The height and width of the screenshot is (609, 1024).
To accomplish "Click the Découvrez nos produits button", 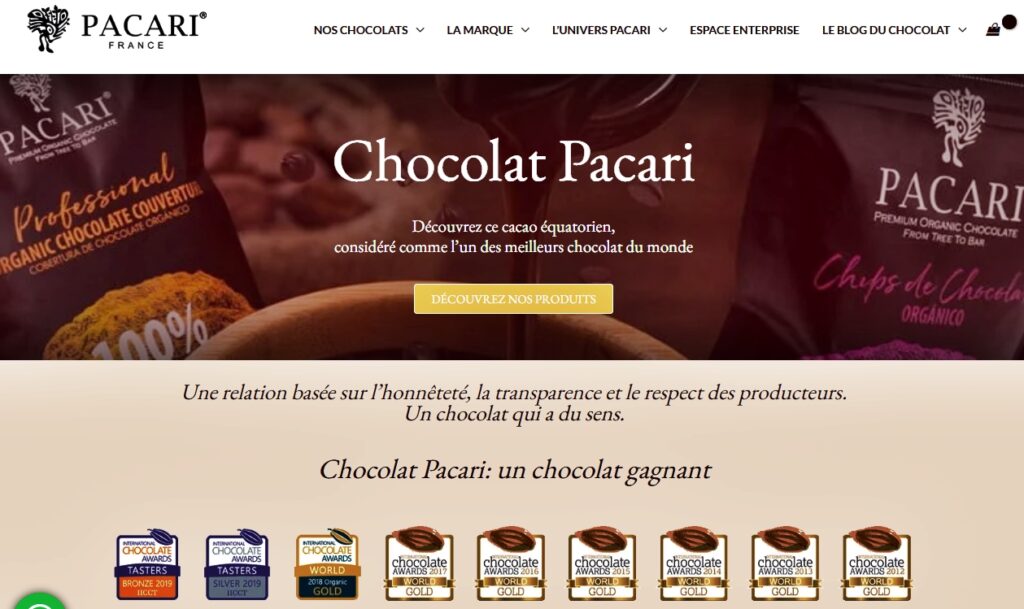I will (x=513, y=299).
